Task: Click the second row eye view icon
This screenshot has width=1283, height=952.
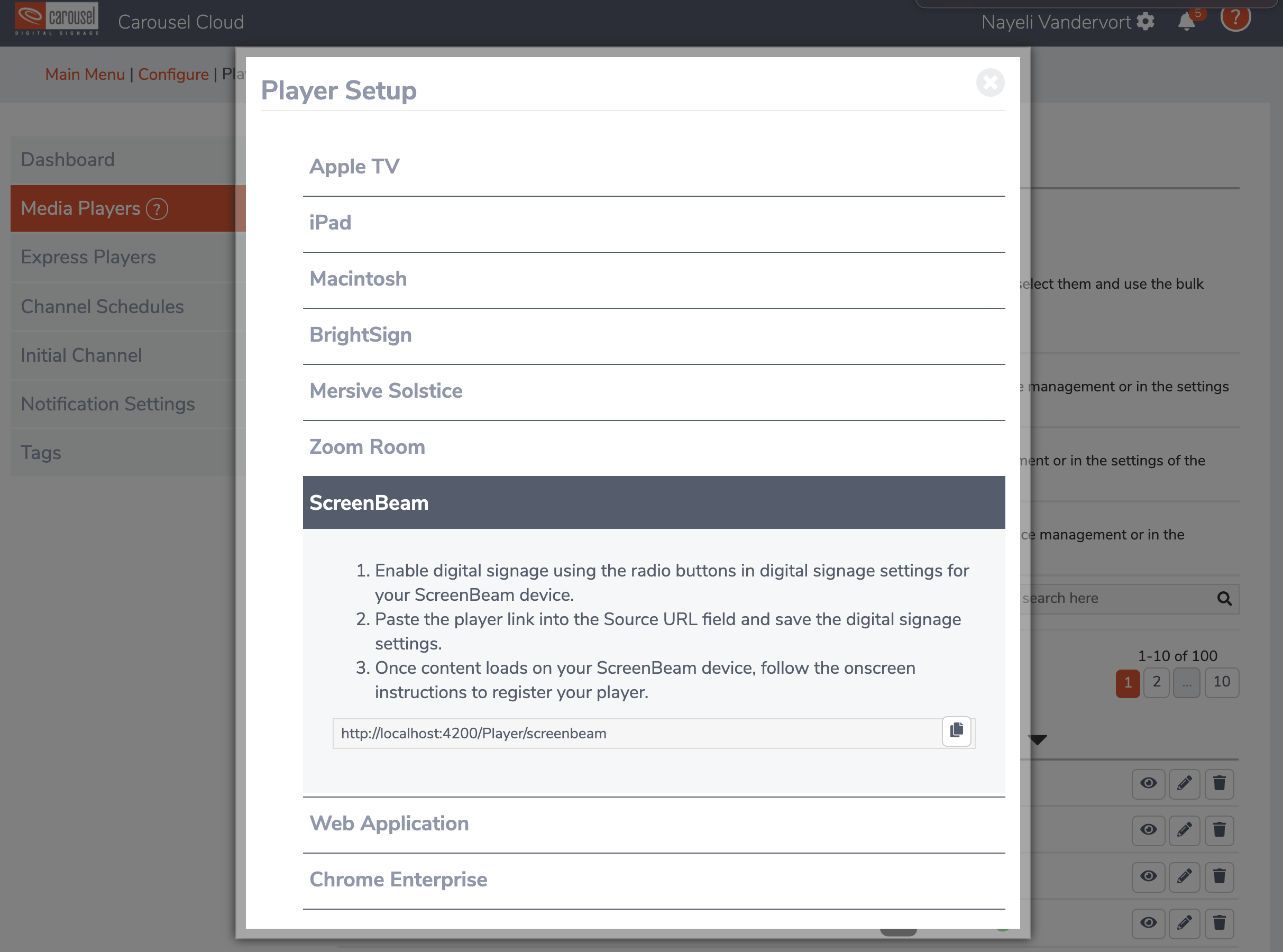Action: [x=1148, y=830]
